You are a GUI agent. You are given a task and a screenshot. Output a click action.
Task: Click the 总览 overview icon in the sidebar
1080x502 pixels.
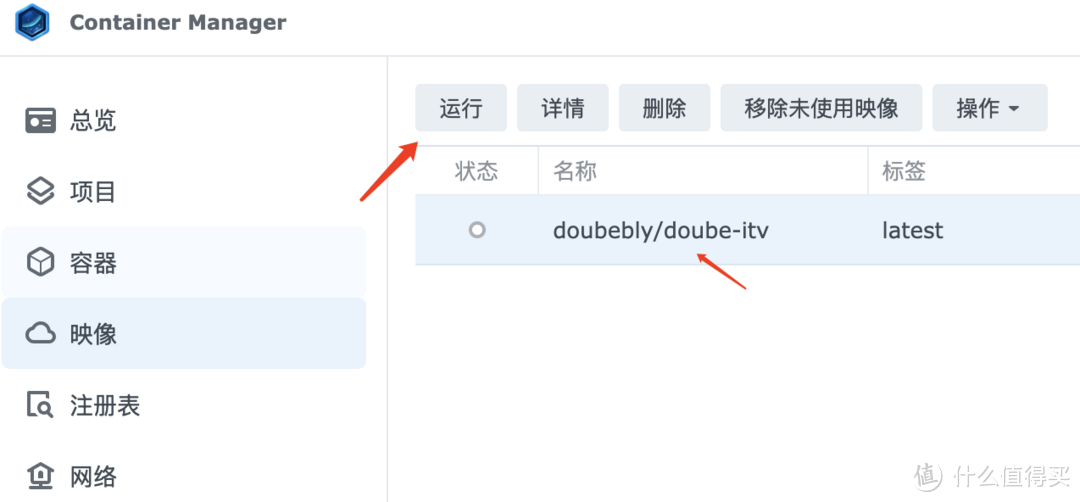40,120
